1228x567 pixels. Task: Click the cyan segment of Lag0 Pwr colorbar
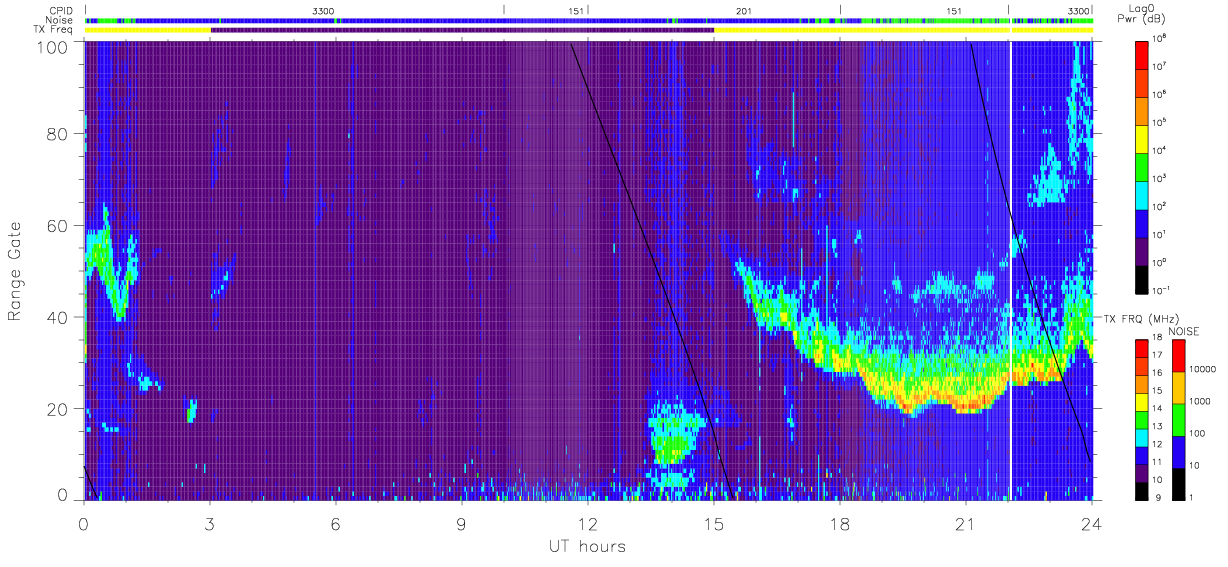tap(1143, 193)
